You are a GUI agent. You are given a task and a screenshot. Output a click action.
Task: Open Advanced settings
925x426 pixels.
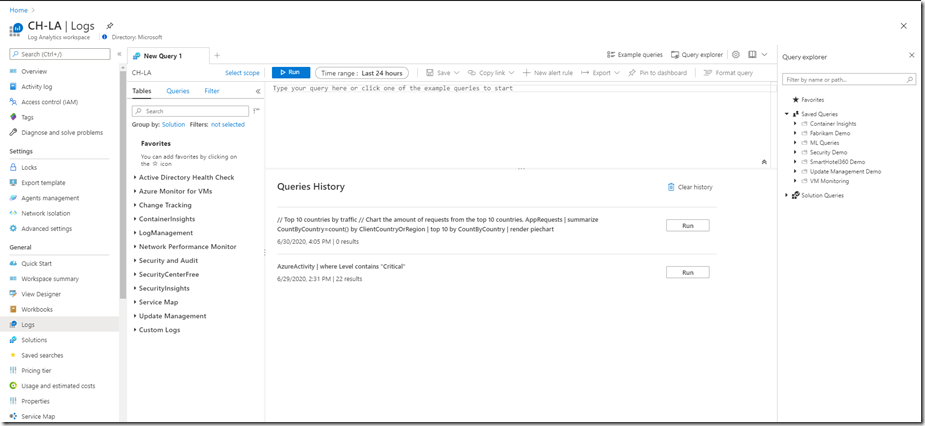[47, 229]
